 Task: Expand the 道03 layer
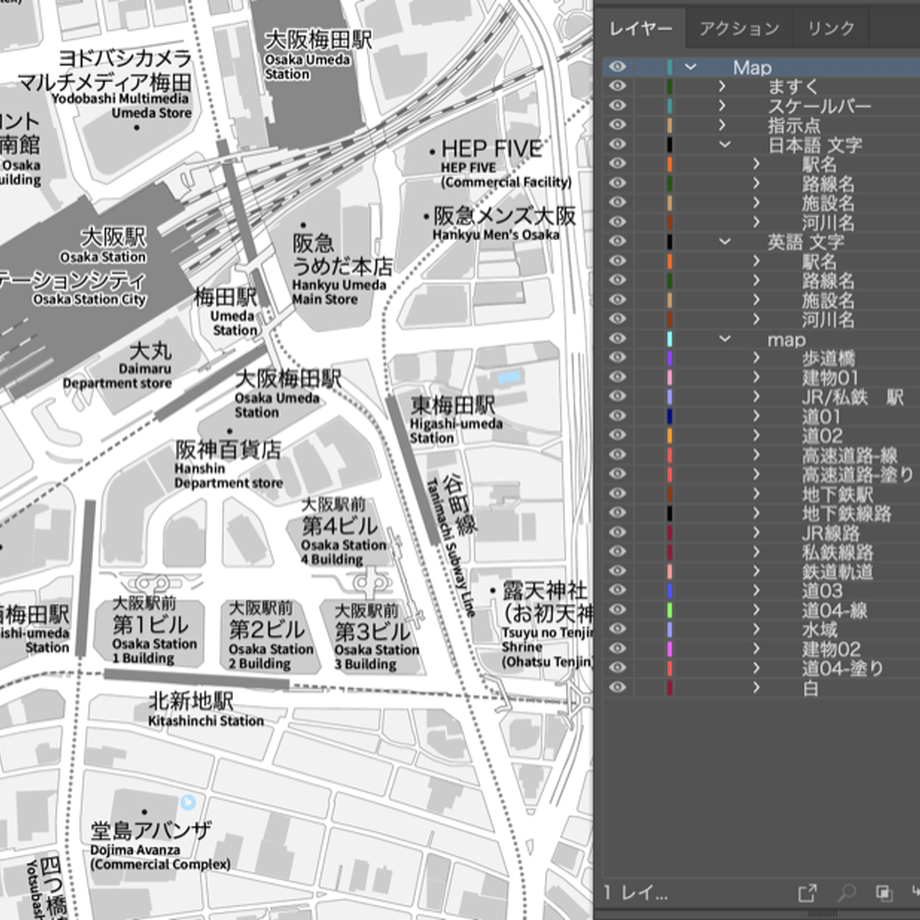[x=756, y=590]
